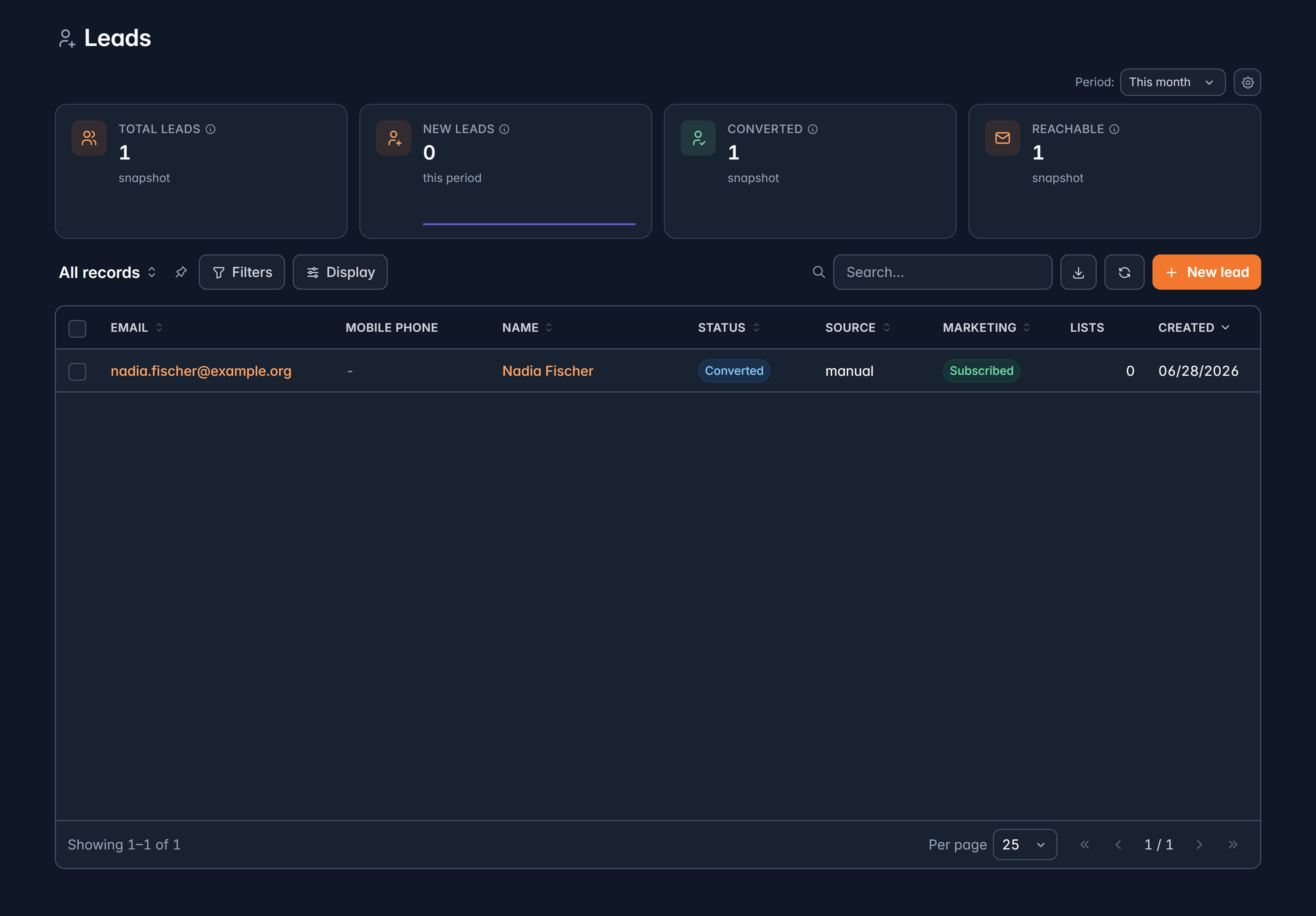Screen dimensions: 1316x916
Task: Open the Per page dropdown set to 25
Action: 1025,844
